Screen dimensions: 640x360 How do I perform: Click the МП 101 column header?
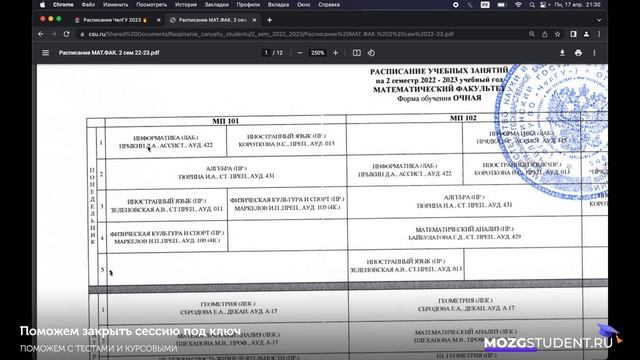(225, 121)
